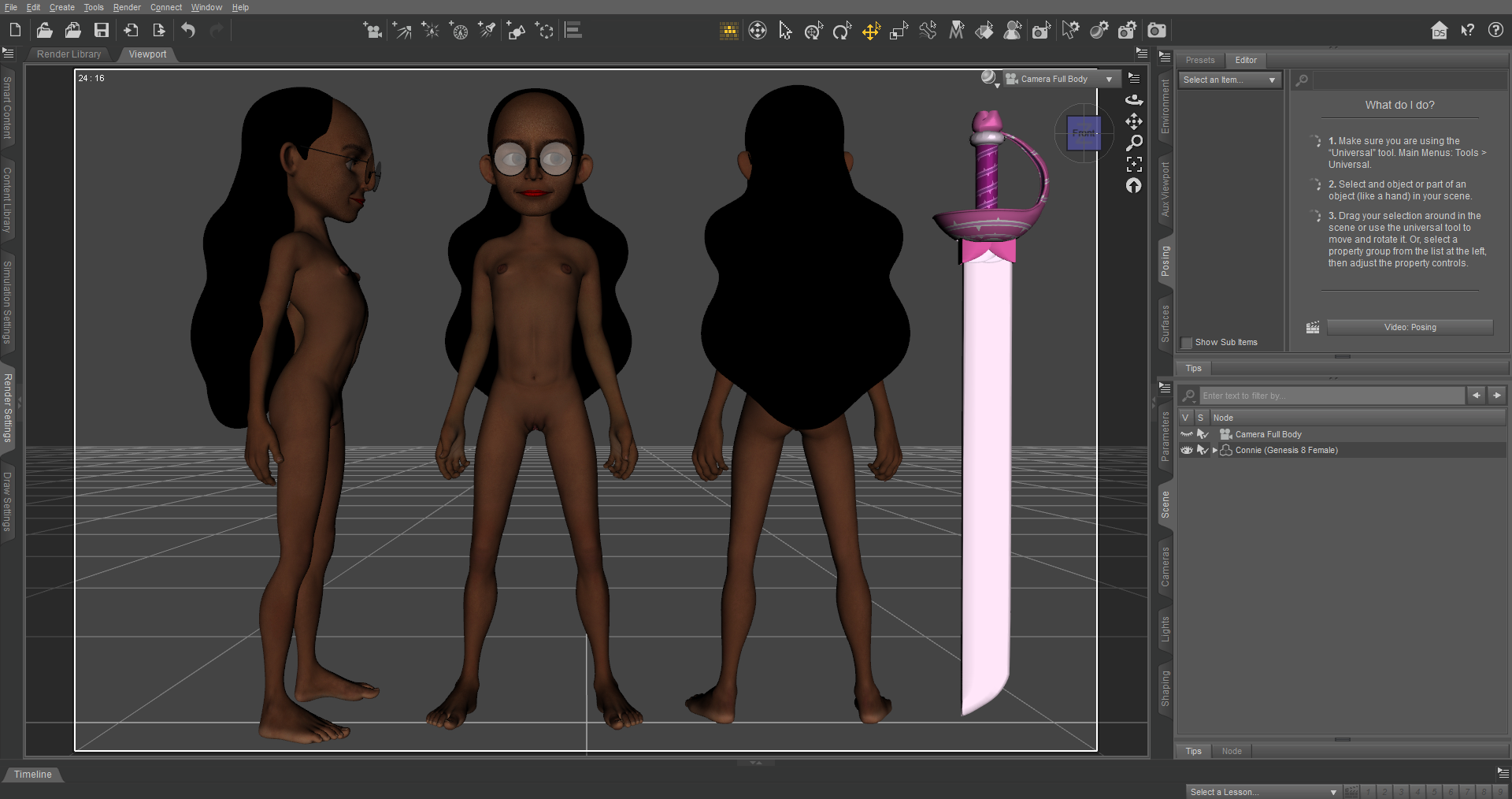
Task: Click the Reset view icon in viewport
Action: tap(1134, 186)
